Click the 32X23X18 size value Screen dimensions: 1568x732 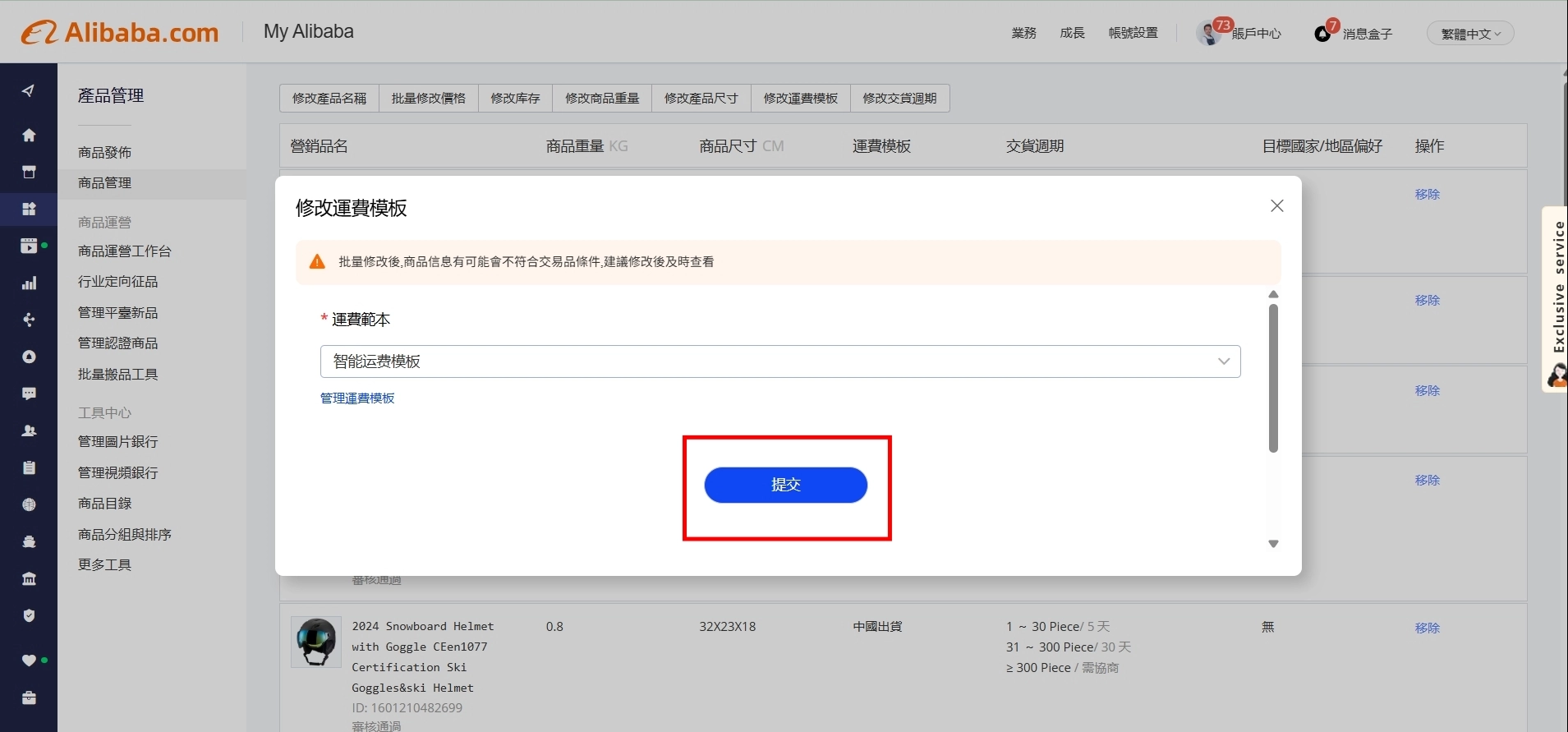728,626
